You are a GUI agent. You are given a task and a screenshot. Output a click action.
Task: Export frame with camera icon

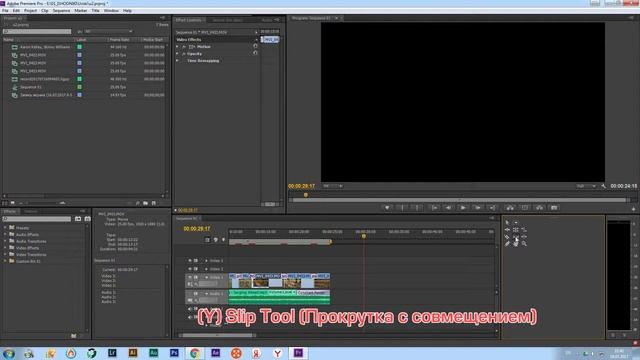coord(554,208)
